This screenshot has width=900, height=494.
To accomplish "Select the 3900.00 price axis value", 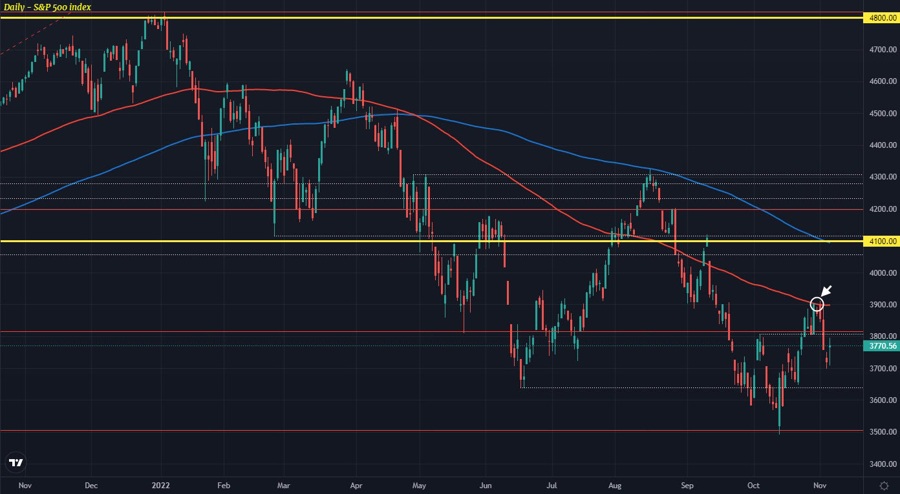I will pos(883,305).
